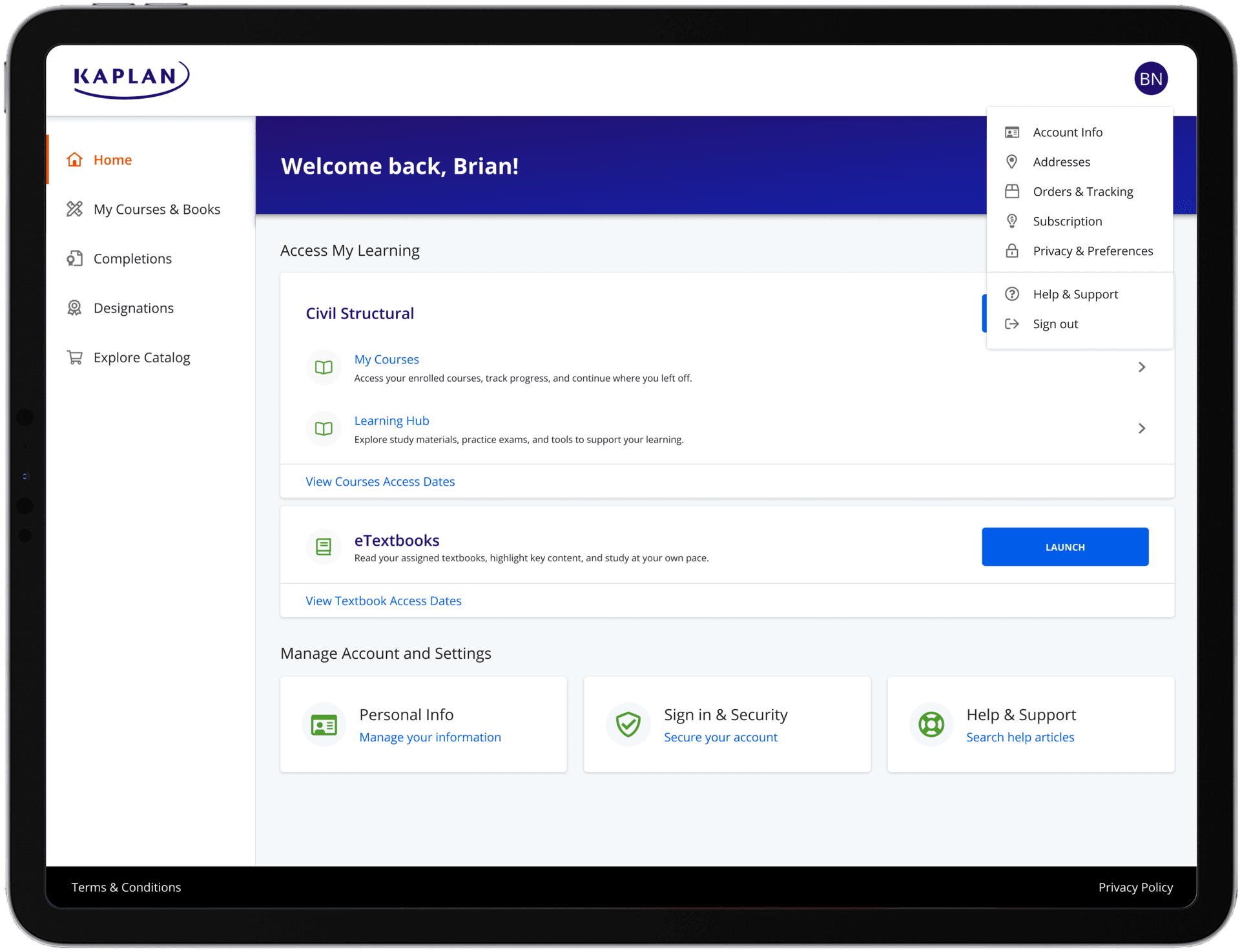The width and height of the screenshot is (1240, 952).
Task: Open the Learning Hub link
Action: point(391,420)
